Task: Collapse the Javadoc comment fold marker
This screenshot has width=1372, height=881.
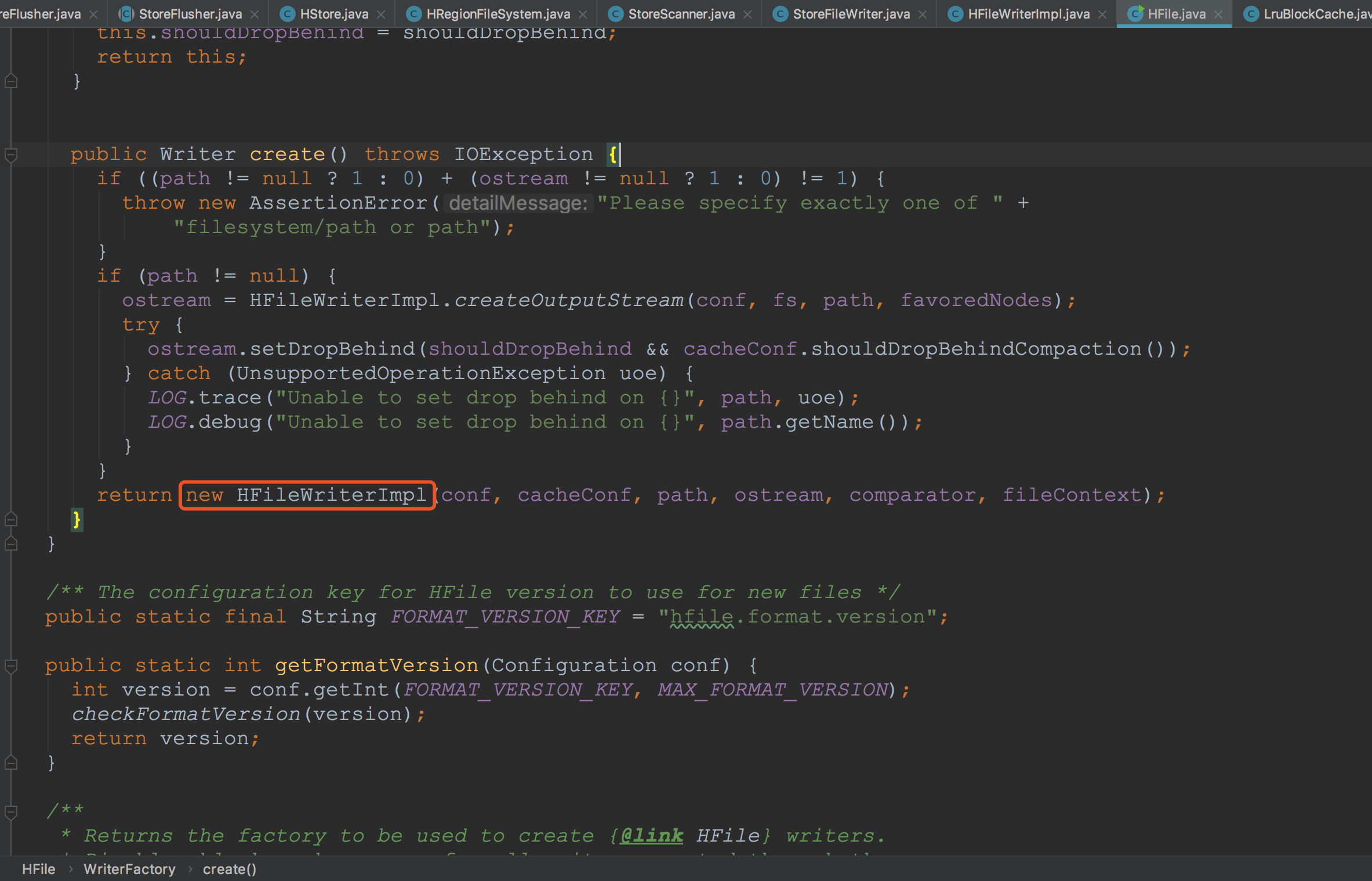Action: click(10, 812)
